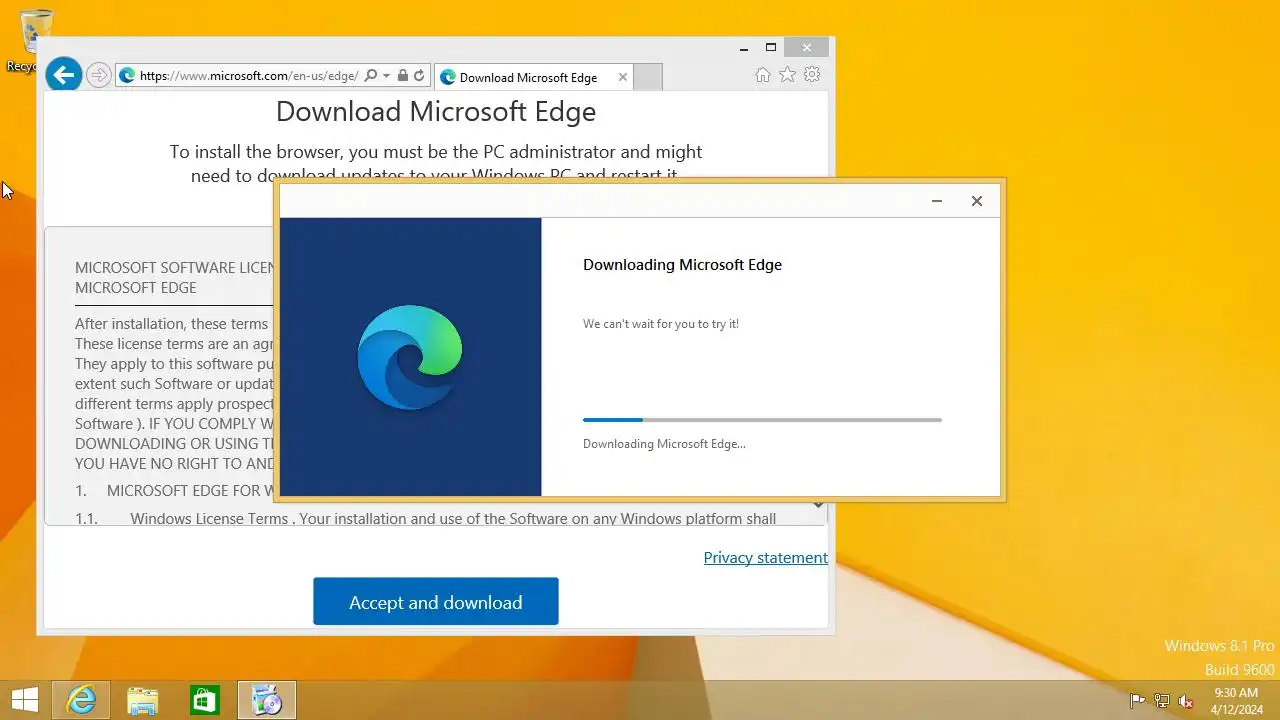Click the Download Microsoft Edge page heading

436,111
